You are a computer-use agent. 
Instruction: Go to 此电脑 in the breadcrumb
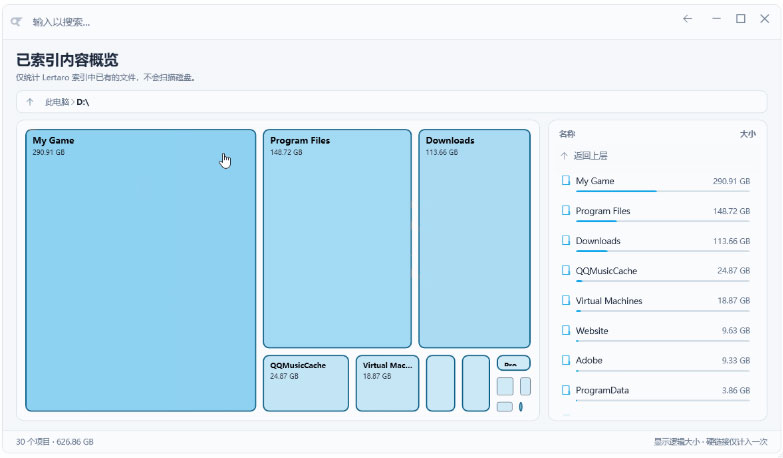tap(56, 102)
